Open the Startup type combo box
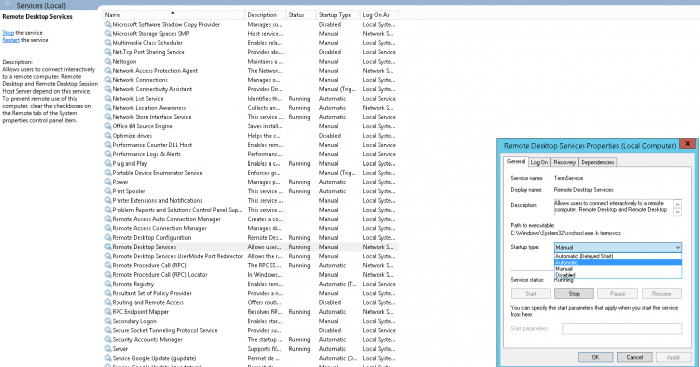The width and height of the screenshot is (700, 367). click(618, 247)
